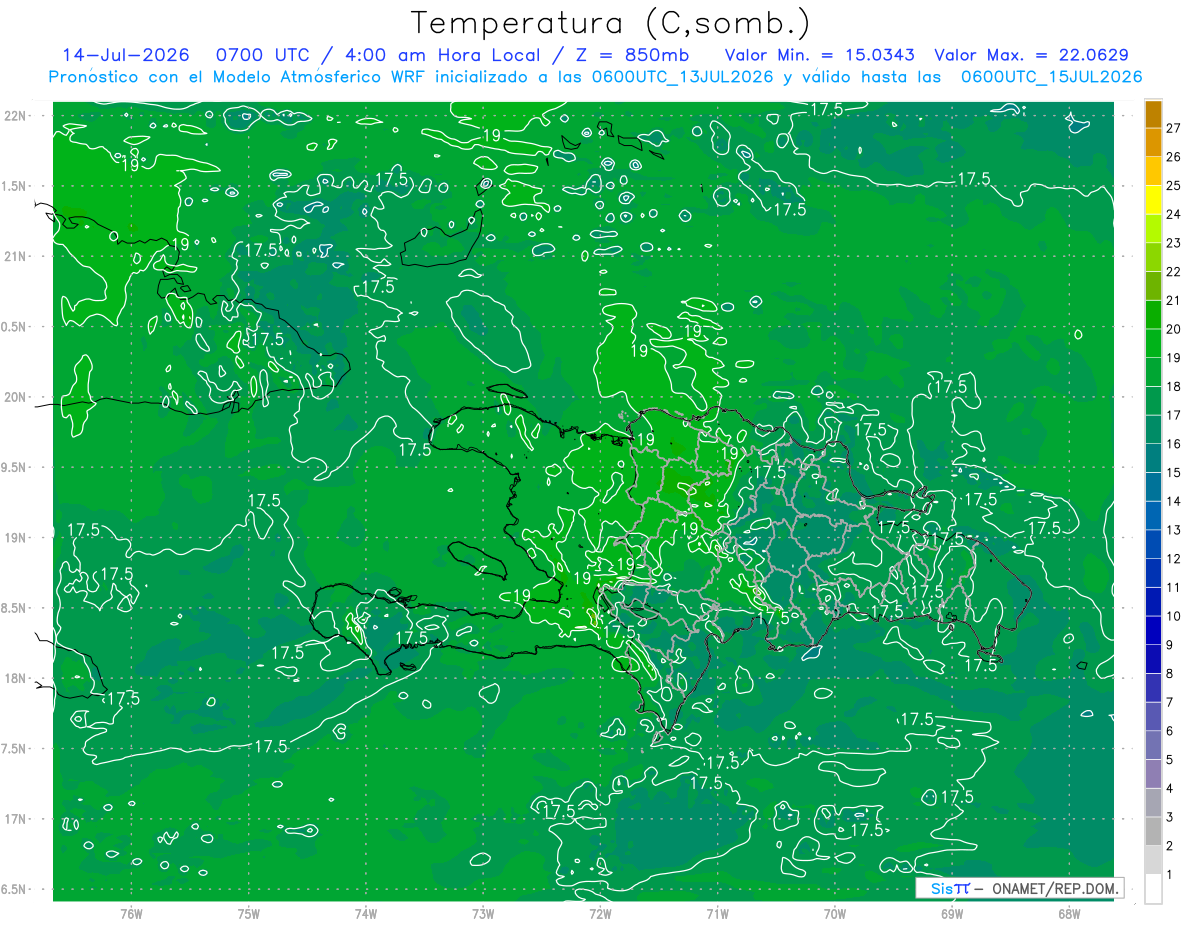Click "Valor Max. = 22.0629" reading

click(x=1031, y=56)
